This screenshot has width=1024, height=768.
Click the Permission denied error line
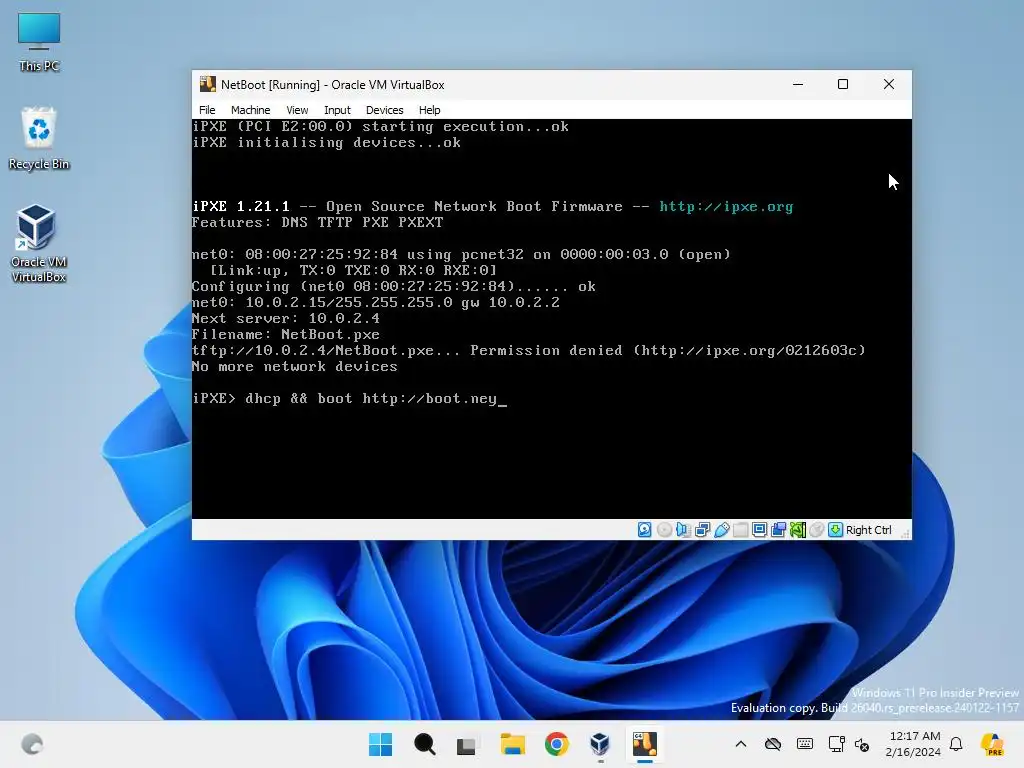(x=529, y=351)
